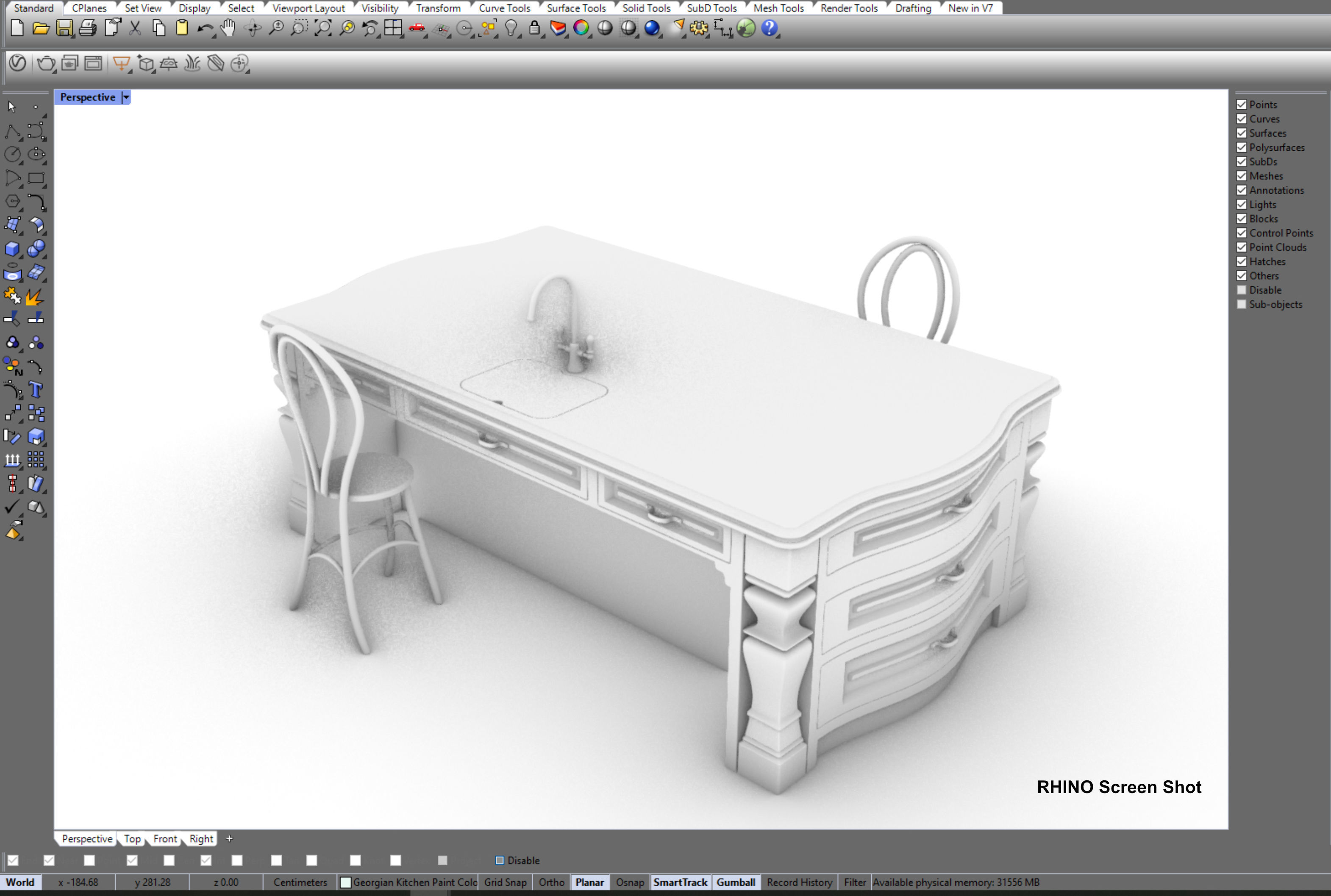Open the Georgian Kitchen Paint layer selector
The image size is (1331, 896).
coord(415,882)
